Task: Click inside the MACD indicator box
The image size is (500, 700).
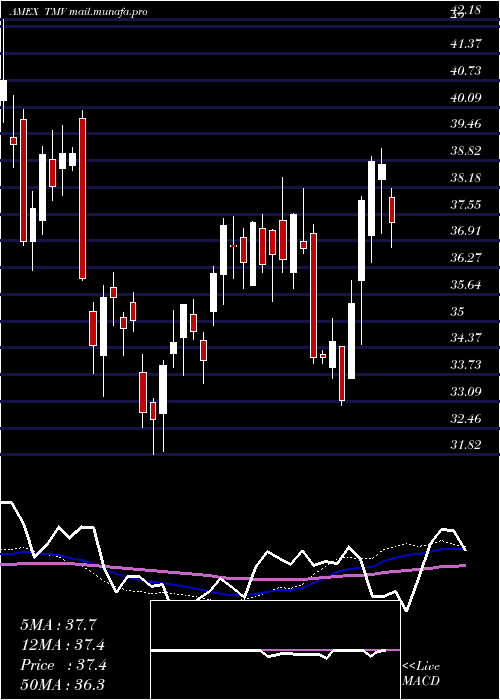Action: click(x=275, y=650)
